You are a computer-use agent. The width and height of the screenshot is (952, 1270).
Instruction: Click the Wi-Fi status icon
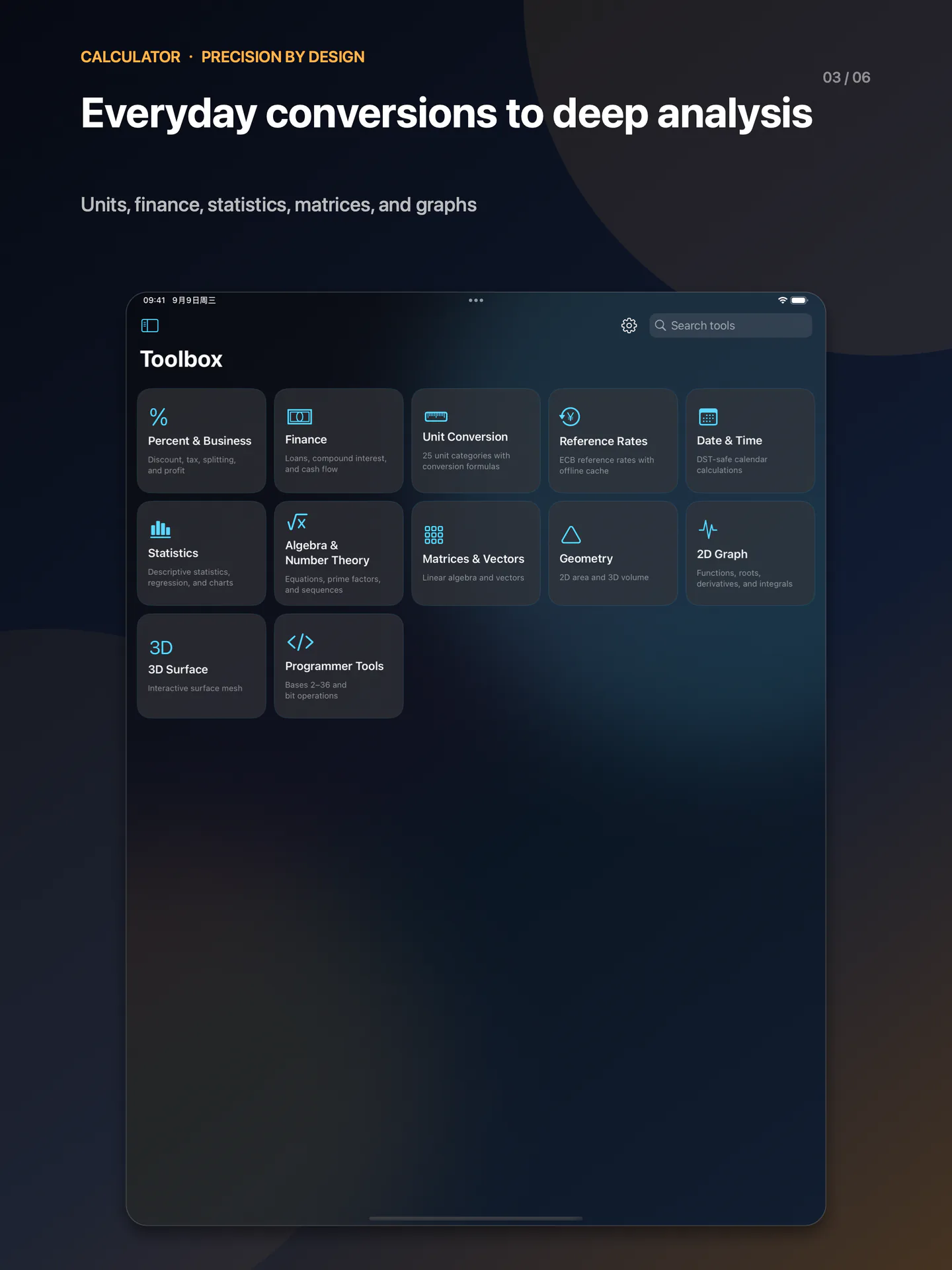pyautogui.click(x=782, y=300)
